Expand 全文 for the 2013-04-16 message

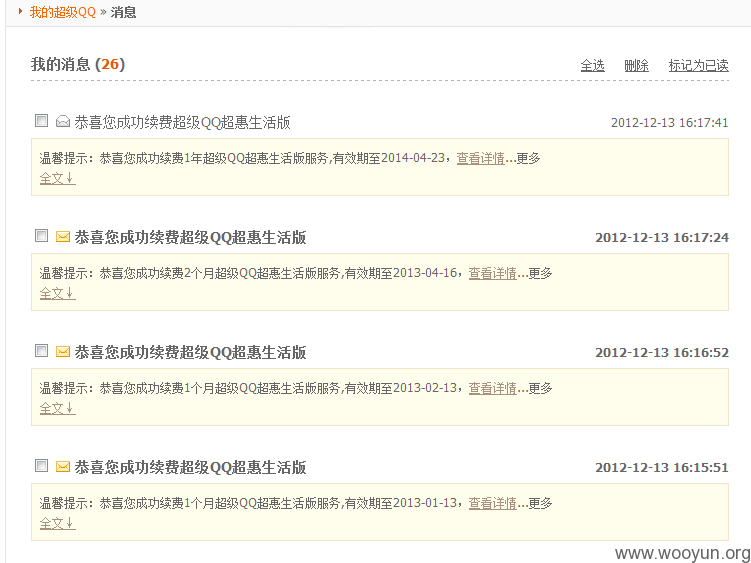[57, 293]
